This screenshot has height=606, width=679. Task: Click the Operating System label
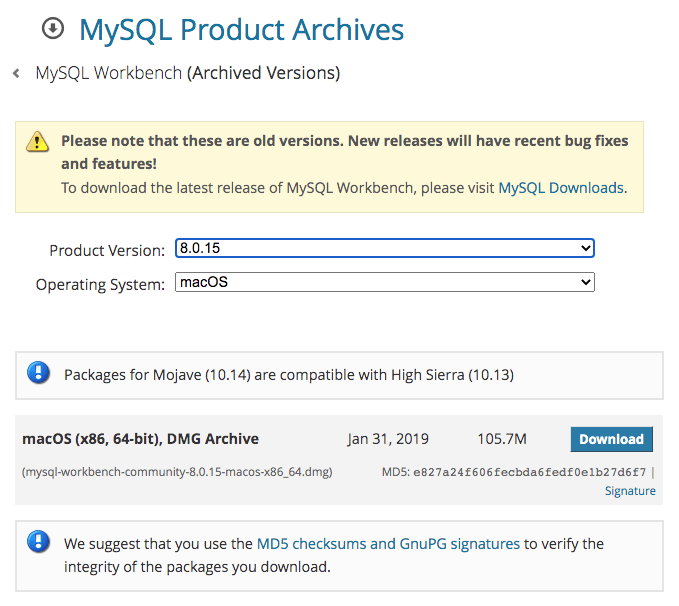point(100,285)
